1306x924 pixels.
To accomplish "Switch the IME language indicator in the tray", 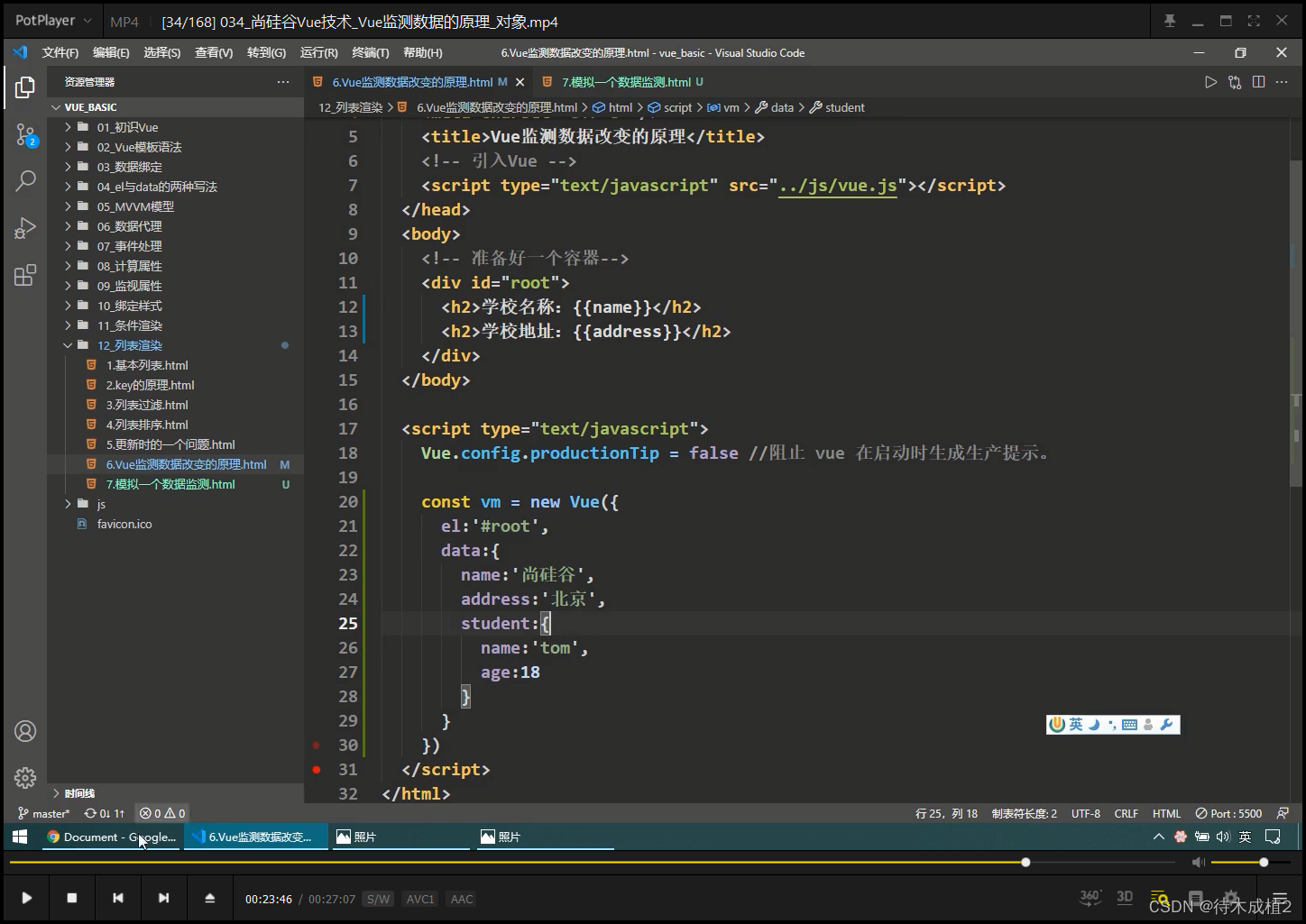I will point(1245,837).
